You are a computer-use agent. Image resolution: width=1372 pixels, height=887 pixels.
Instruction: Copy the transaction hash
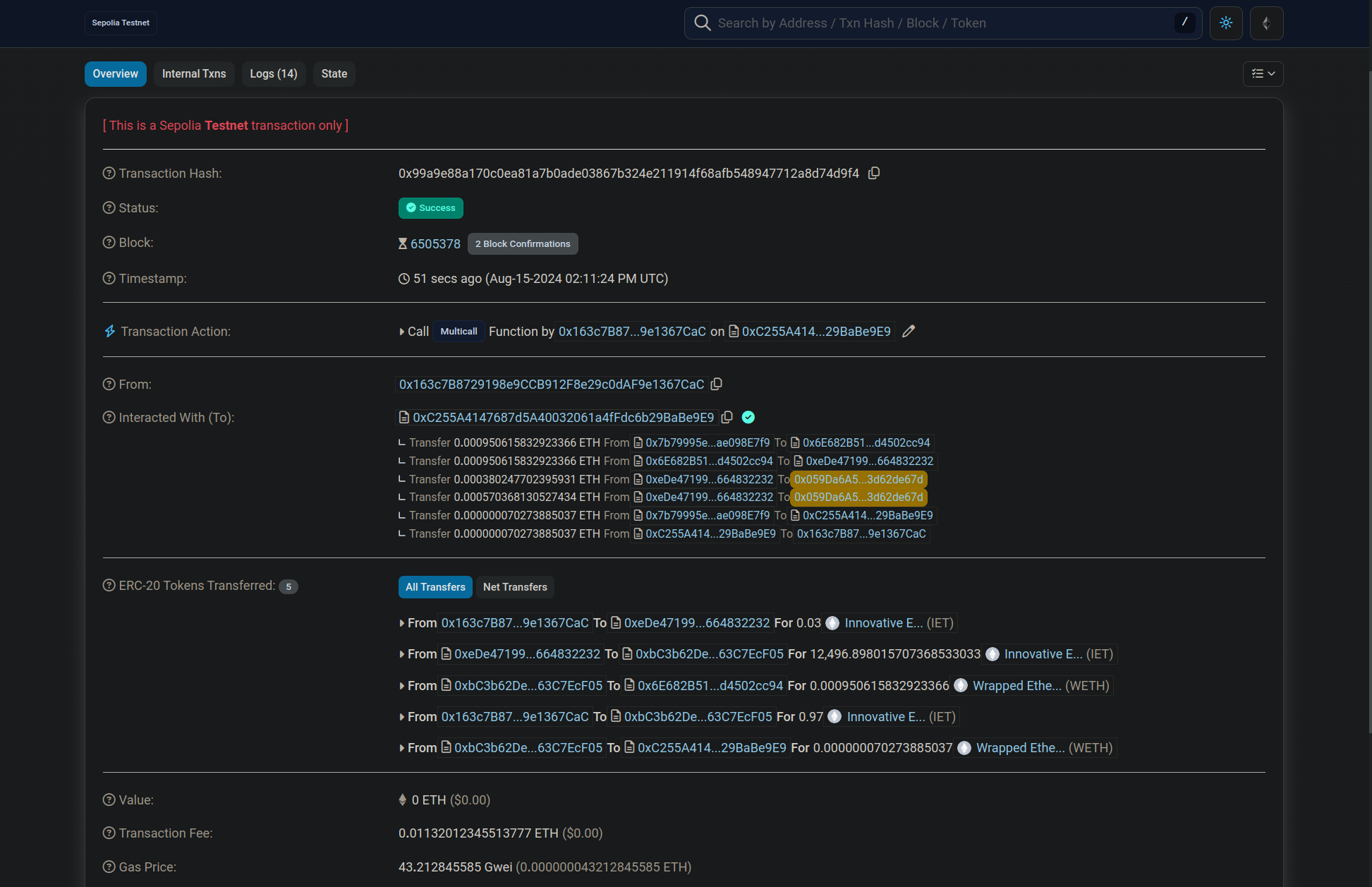tap(873, 173)
